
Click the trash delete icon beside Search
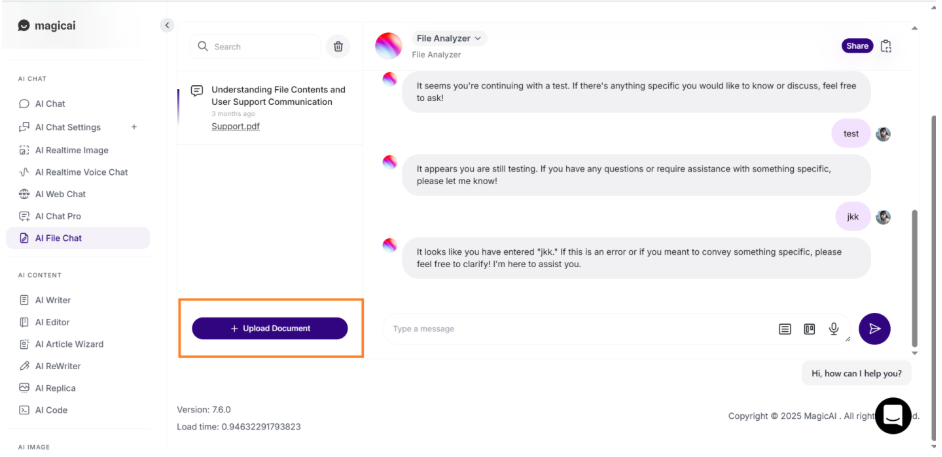(x=338, y=46)
